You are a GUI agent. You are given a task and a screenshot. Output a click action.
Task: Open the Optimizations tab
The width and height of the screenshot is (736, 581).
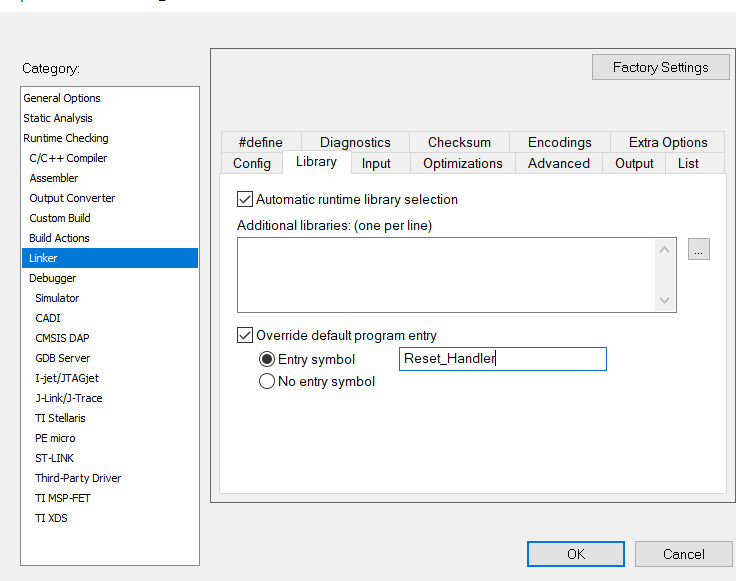(x=462, y=163)
